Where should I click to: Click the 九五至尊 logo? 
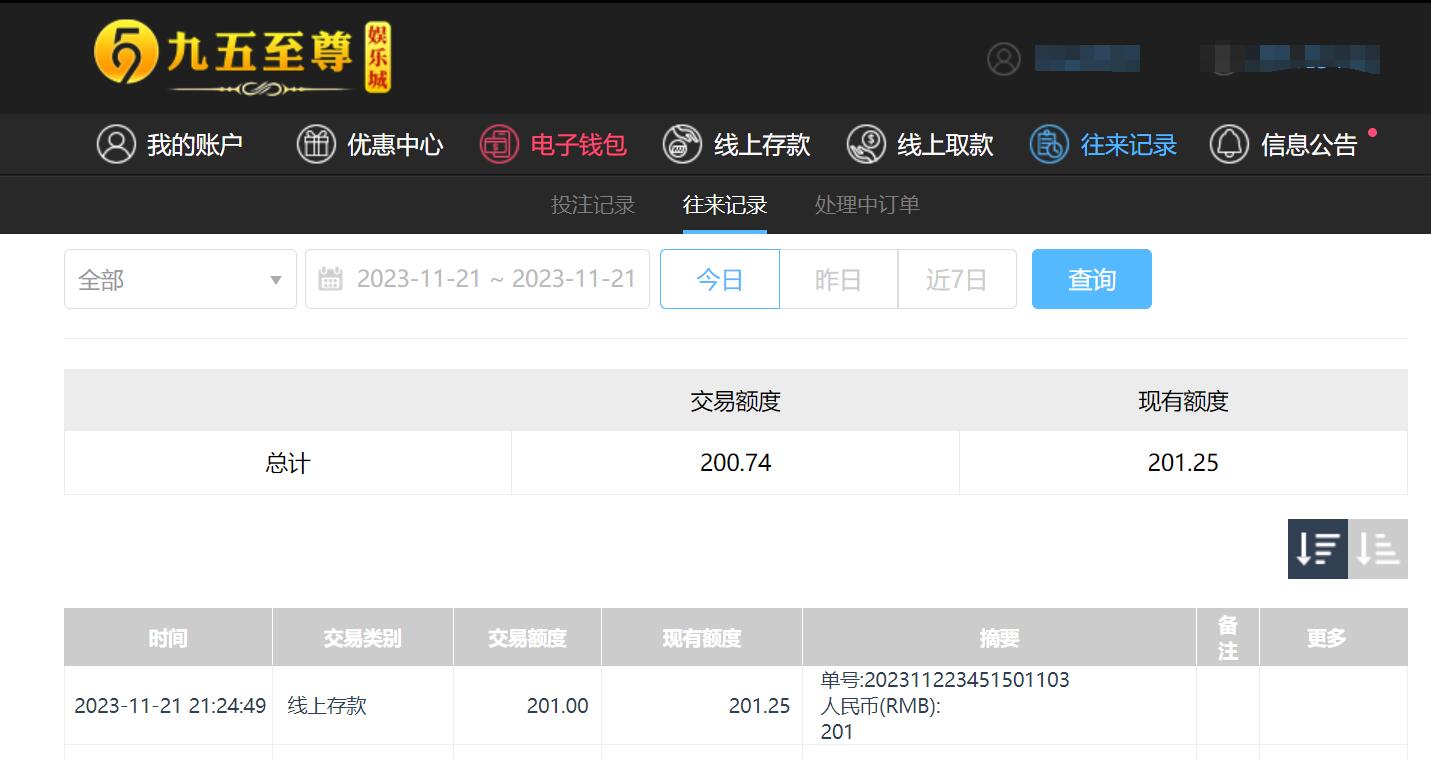(x=242, y=58)
